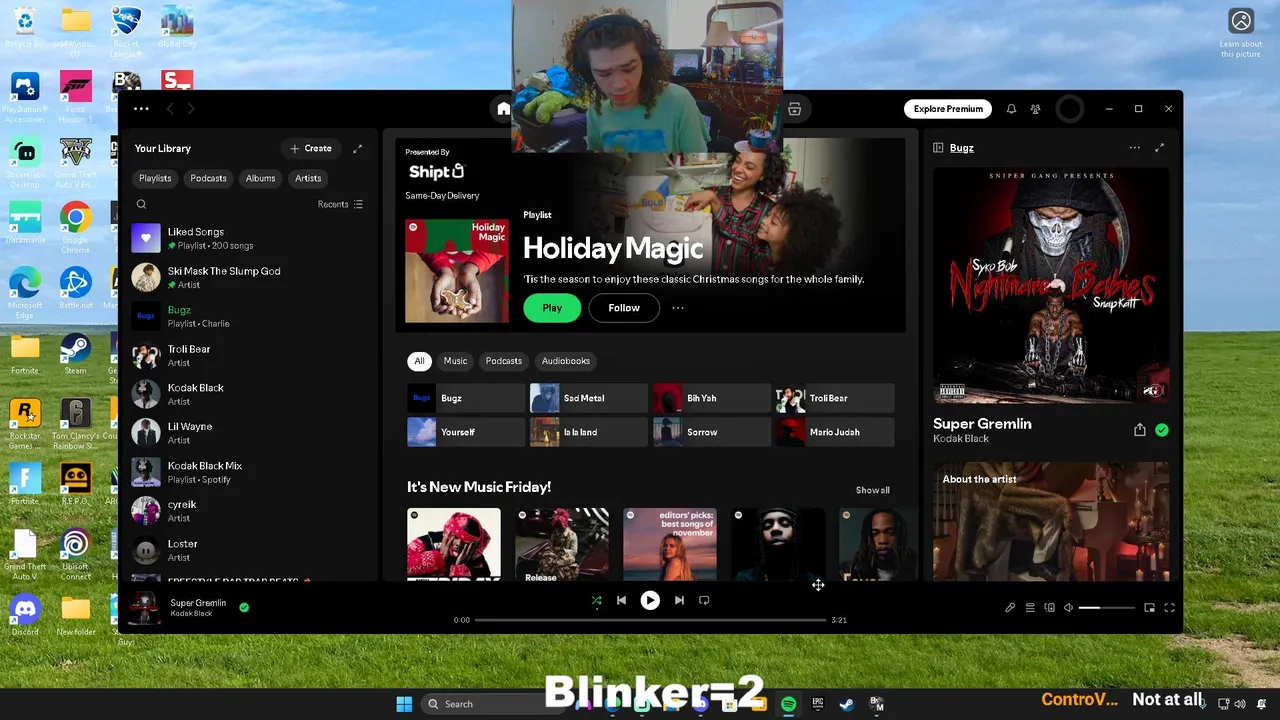Go to Spotify Home
Image resolution: width=1280 pixels, height=720 pixels.
503,109
